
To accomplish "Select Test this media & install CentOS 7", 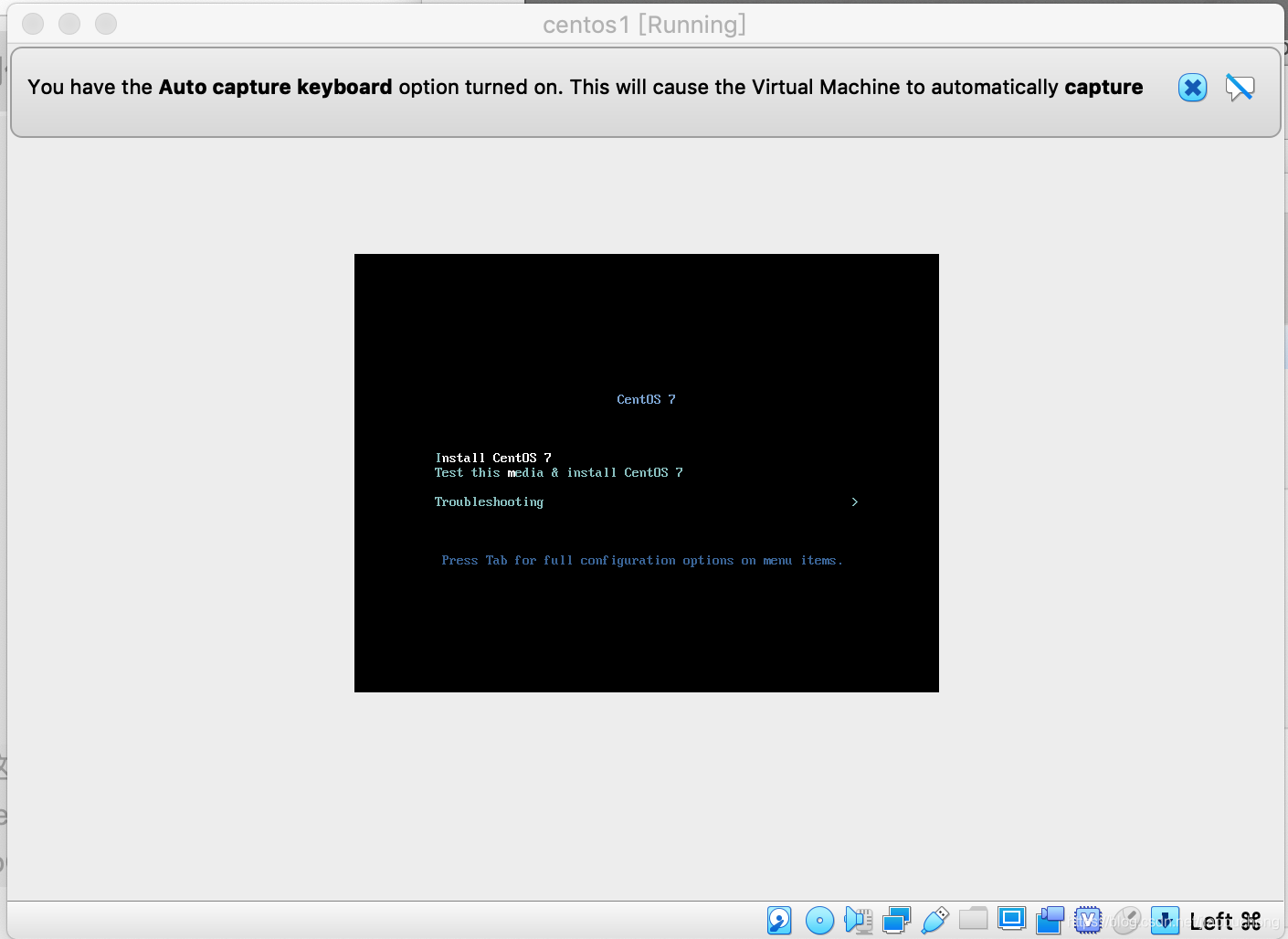I will pyautogui.click(x=558, y=472).
